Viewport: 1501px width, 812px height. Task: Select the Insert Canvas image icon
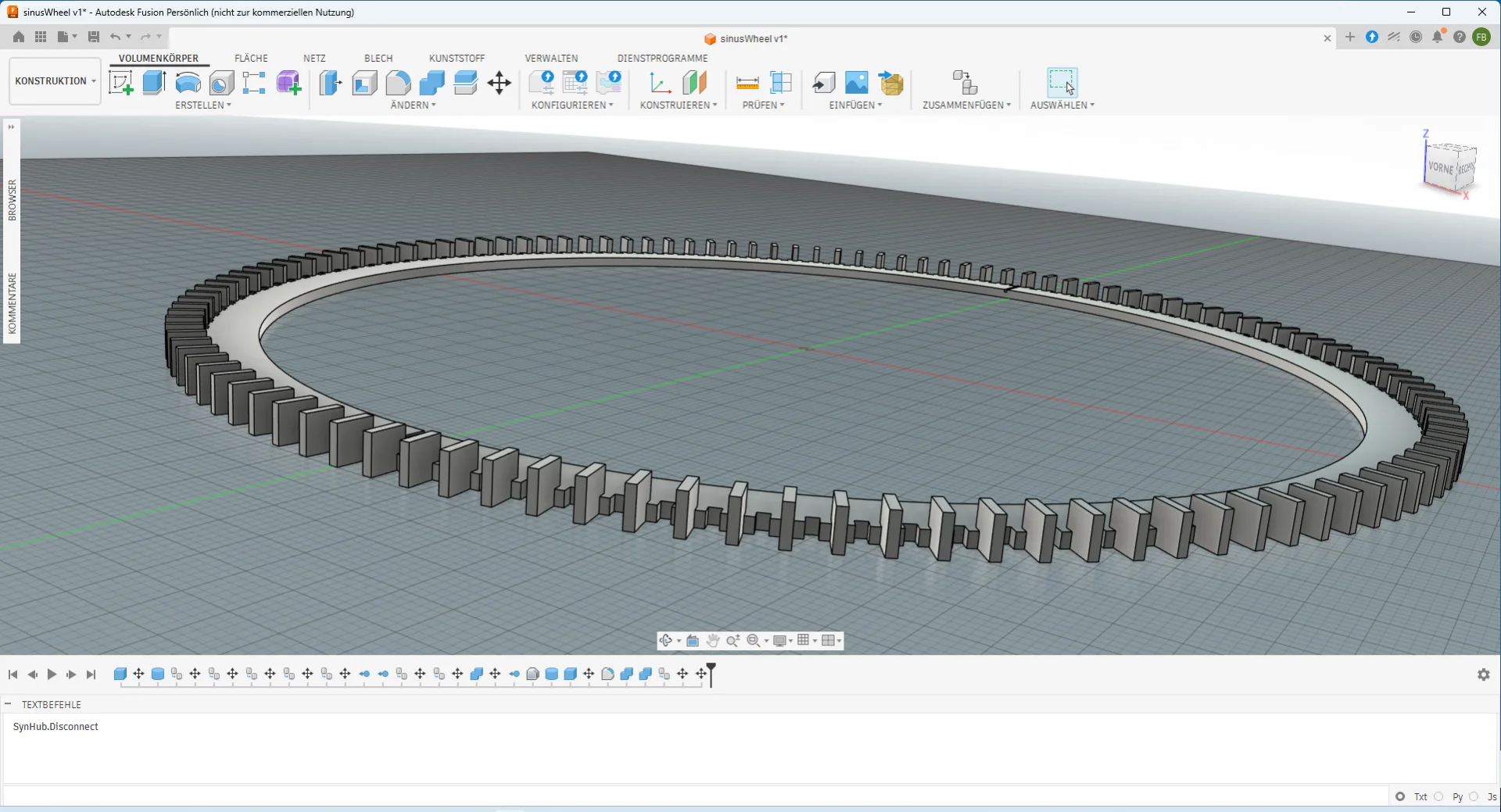click(857, 82)
